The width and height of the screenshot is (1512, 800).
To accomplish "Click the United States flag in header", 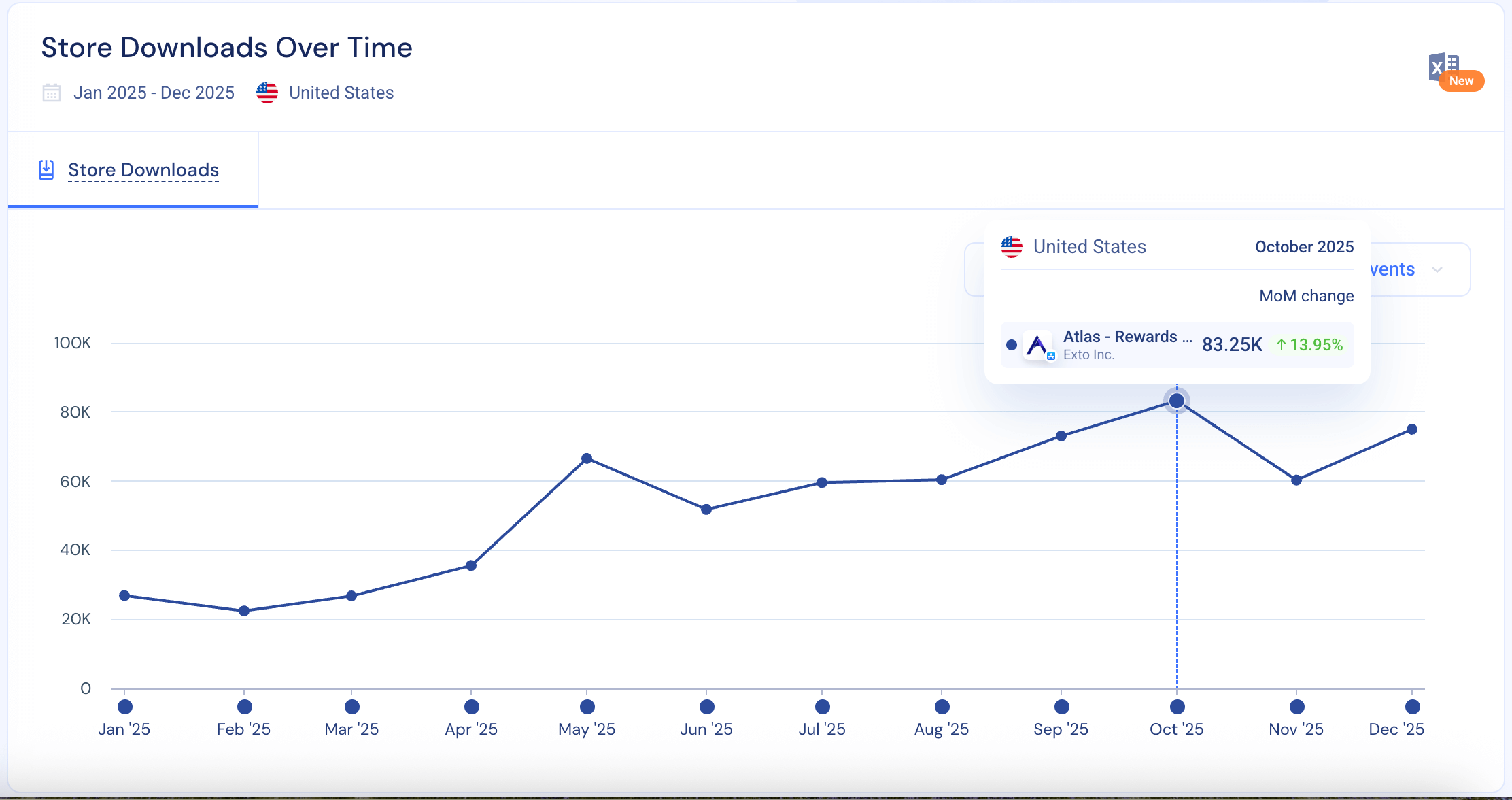I will click(x=267, y=93).
